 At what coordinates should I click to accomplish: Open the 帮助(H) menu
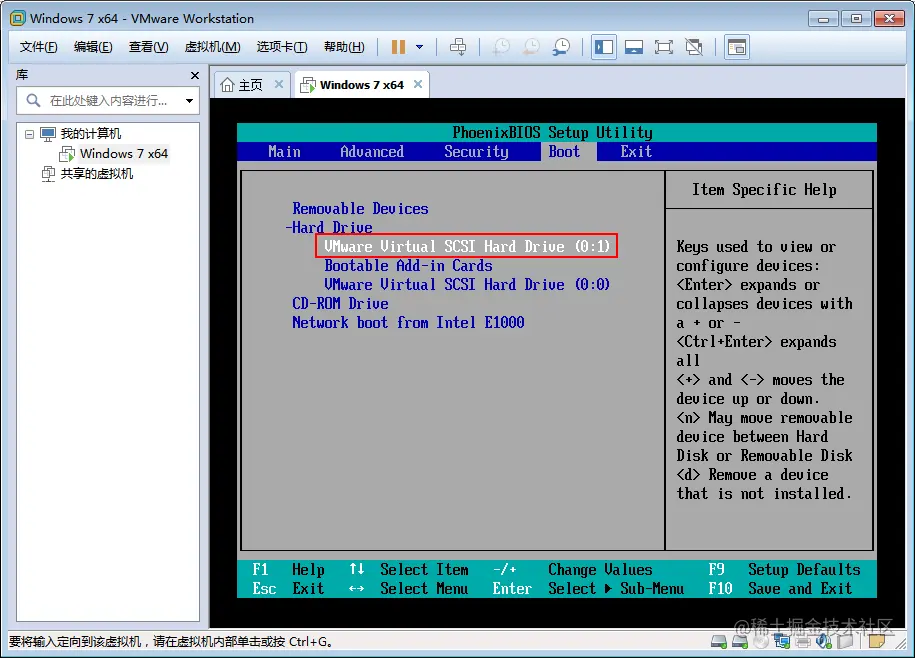pyautogui.click(x=344, y=47)
